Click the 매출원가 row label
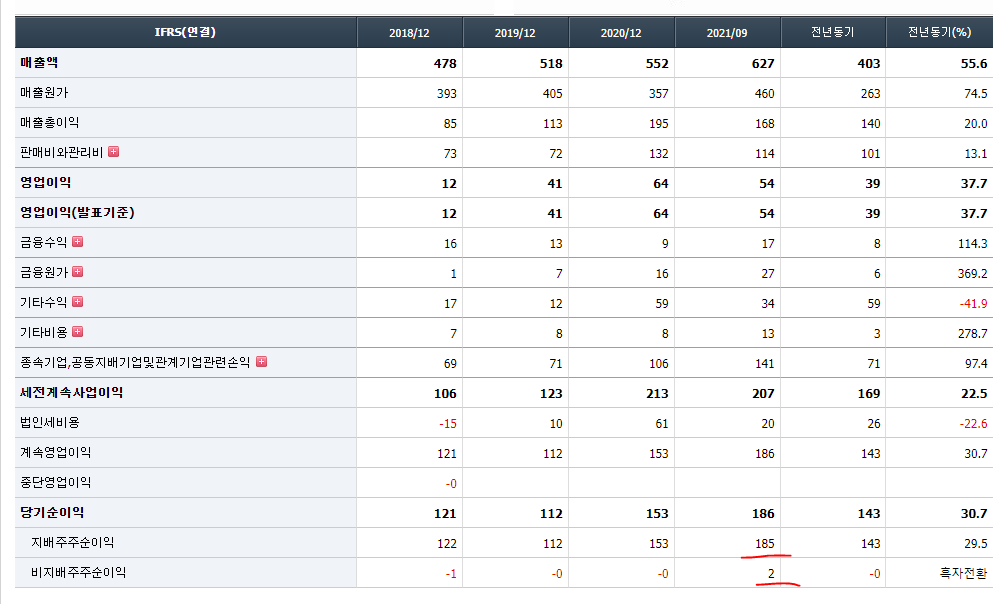Viewport: 997px width, 604px height. [44, 92]
